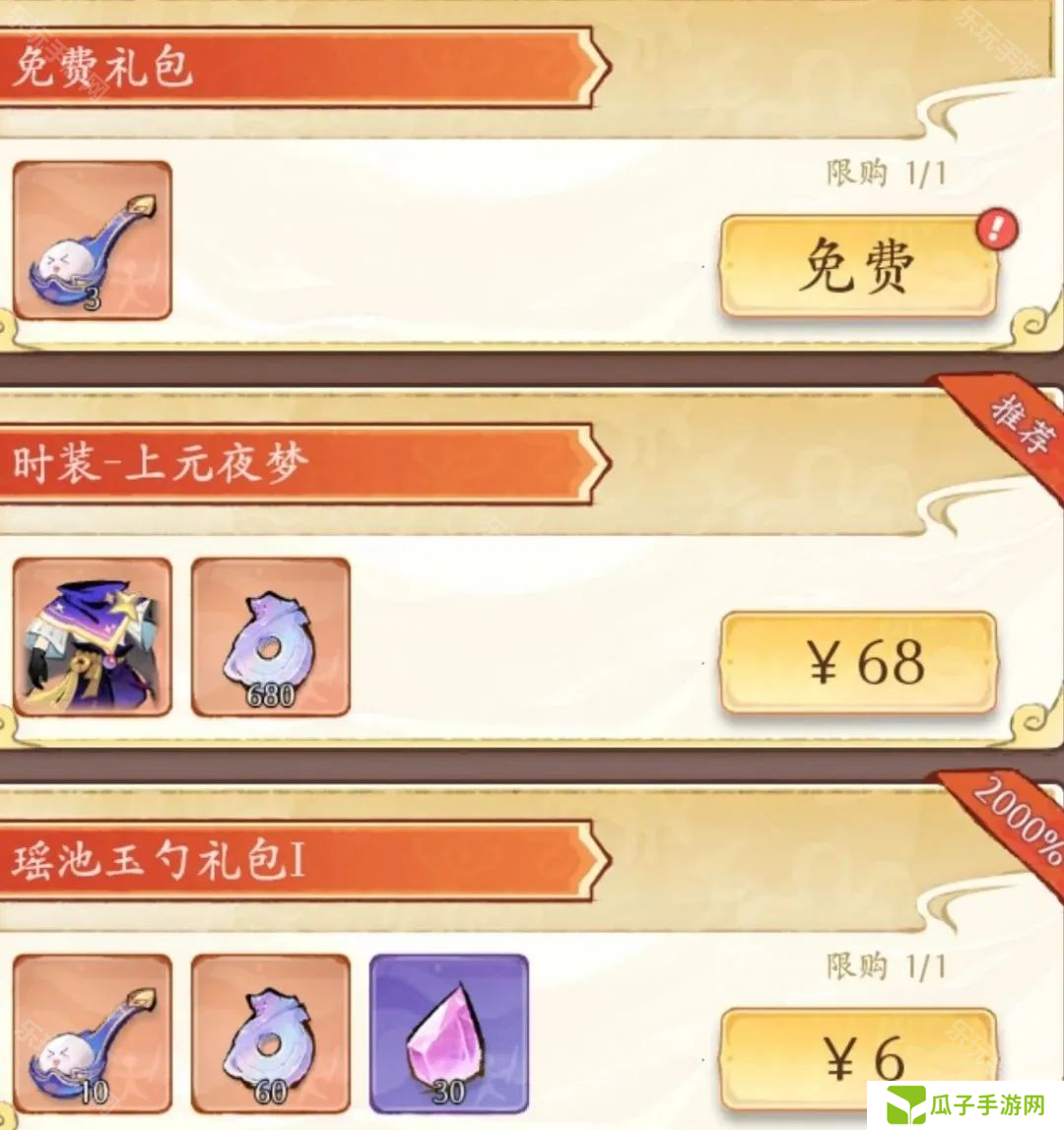Claim the free pack with 免费 button
This screenshot has height=1130, width=1064.
858,266
